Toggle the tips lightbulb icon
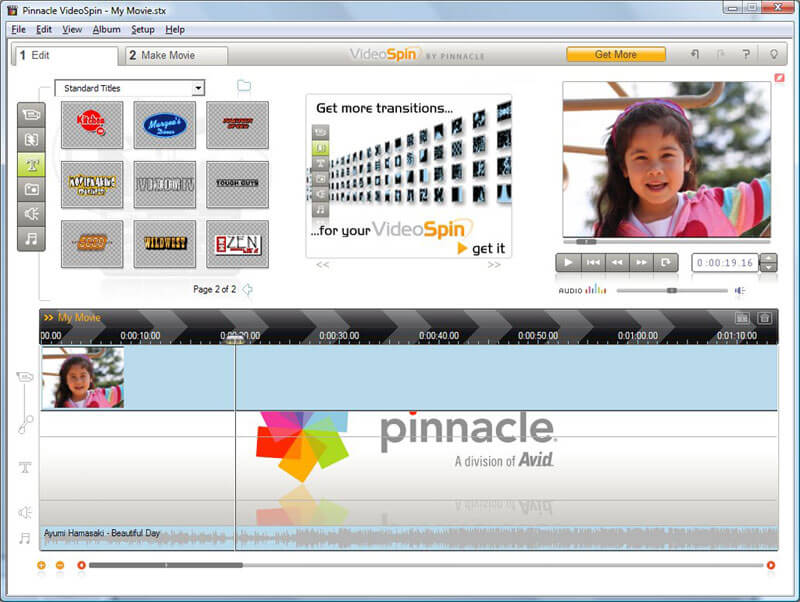 [775, 54]
